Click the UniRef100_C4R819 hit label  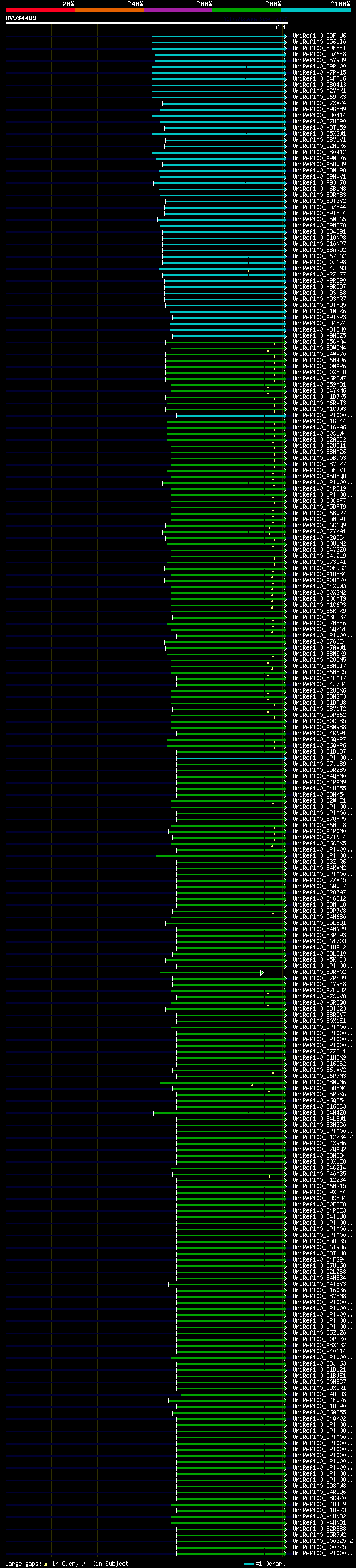(x=319, y=489)
